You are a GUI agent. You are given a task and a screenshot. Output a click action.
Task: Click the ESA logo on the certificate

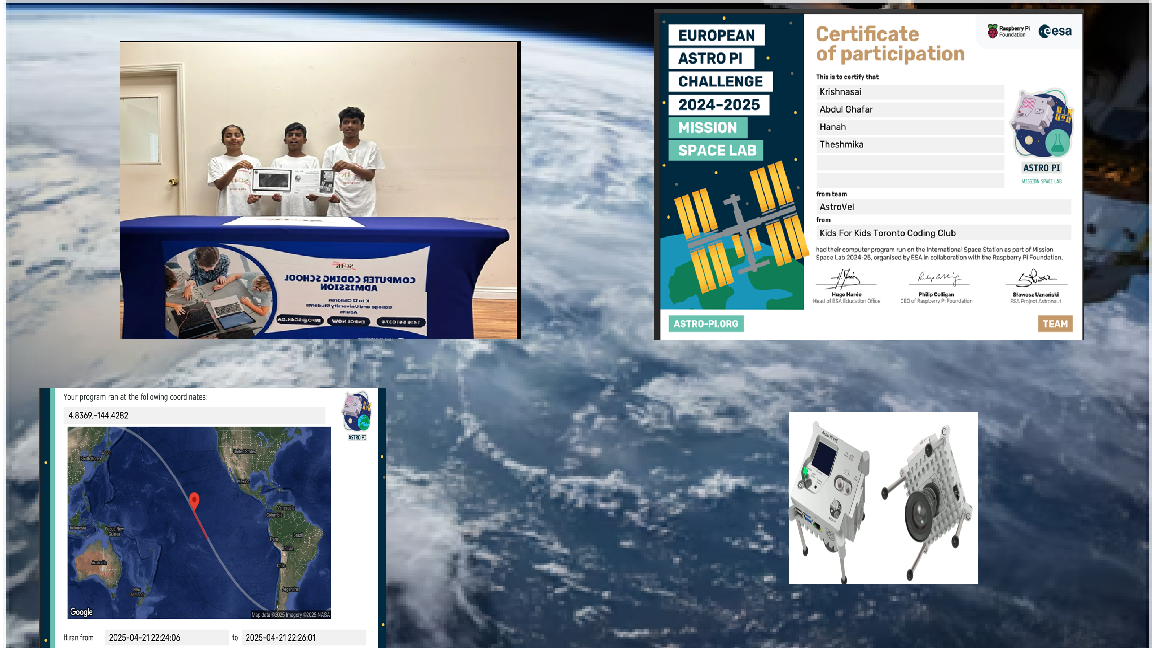point(1055,31)
